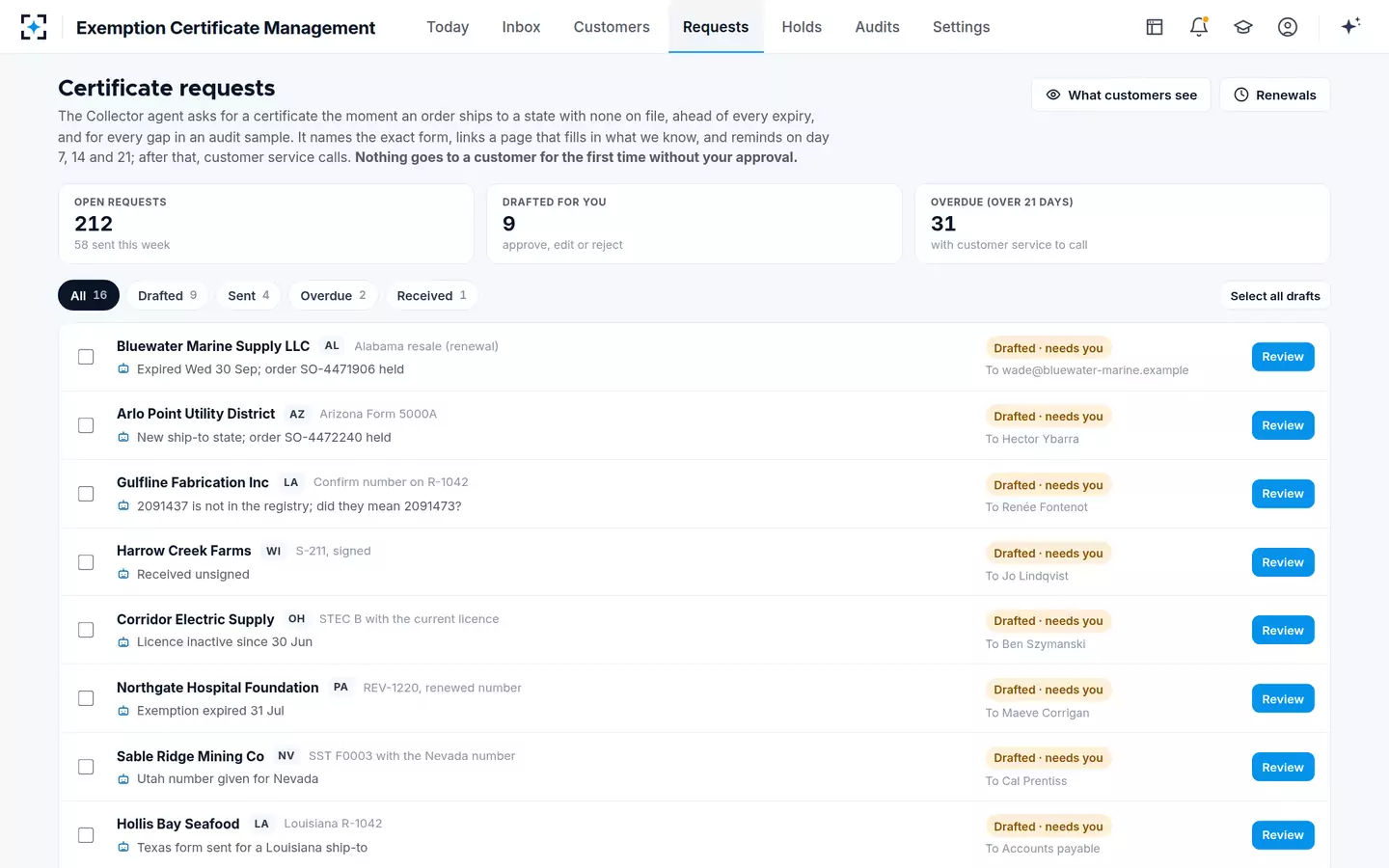Review the Sable Ridge Mining draft

[1283, 767]
